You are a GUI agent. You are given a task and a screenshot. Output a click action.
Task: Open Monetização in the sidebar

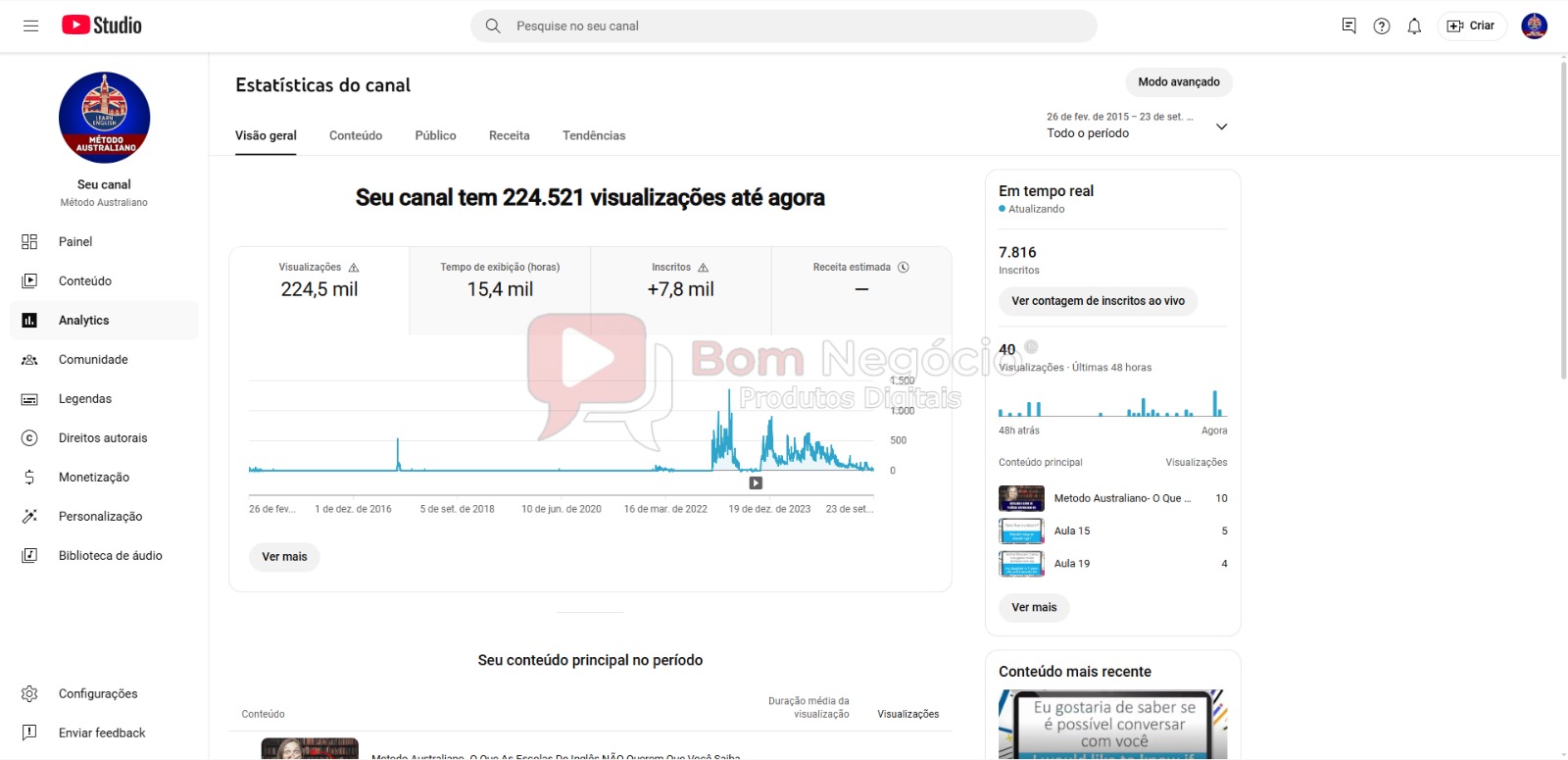[x=94, y=478]
